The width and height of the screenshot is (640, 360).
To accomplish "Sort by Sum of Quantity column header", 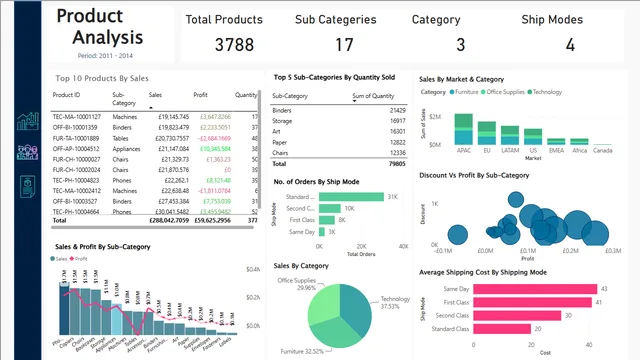I will (373, 96).
